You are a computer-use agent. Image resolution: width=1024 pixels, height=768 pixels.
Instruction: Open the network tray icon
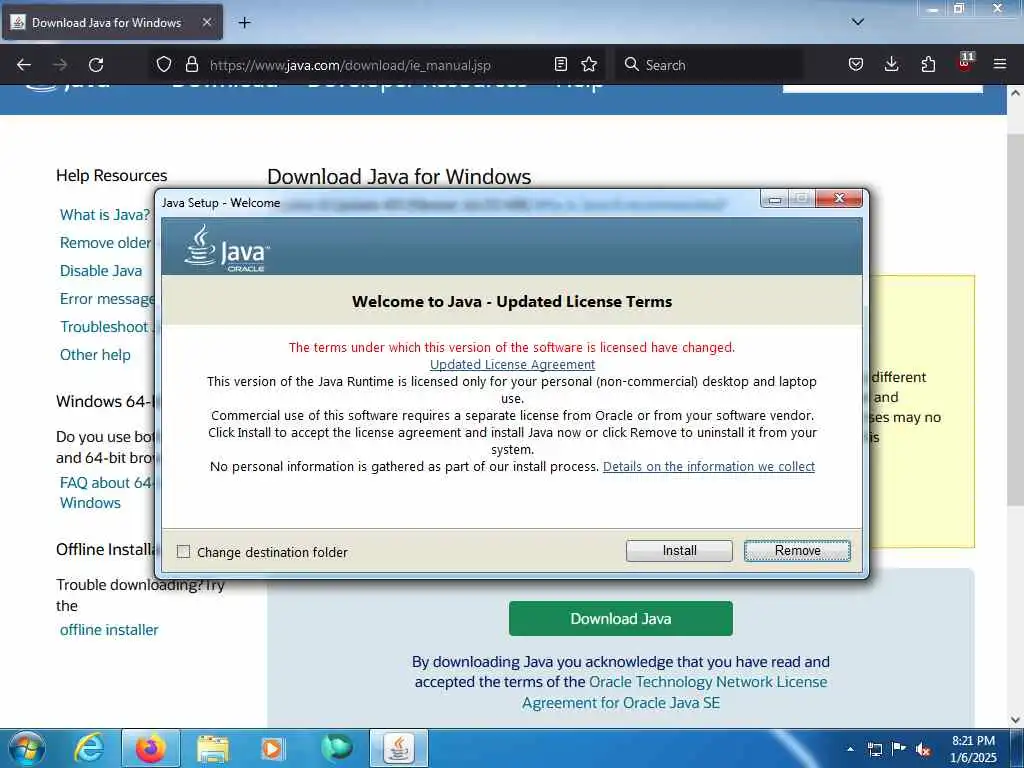point(874,749)
